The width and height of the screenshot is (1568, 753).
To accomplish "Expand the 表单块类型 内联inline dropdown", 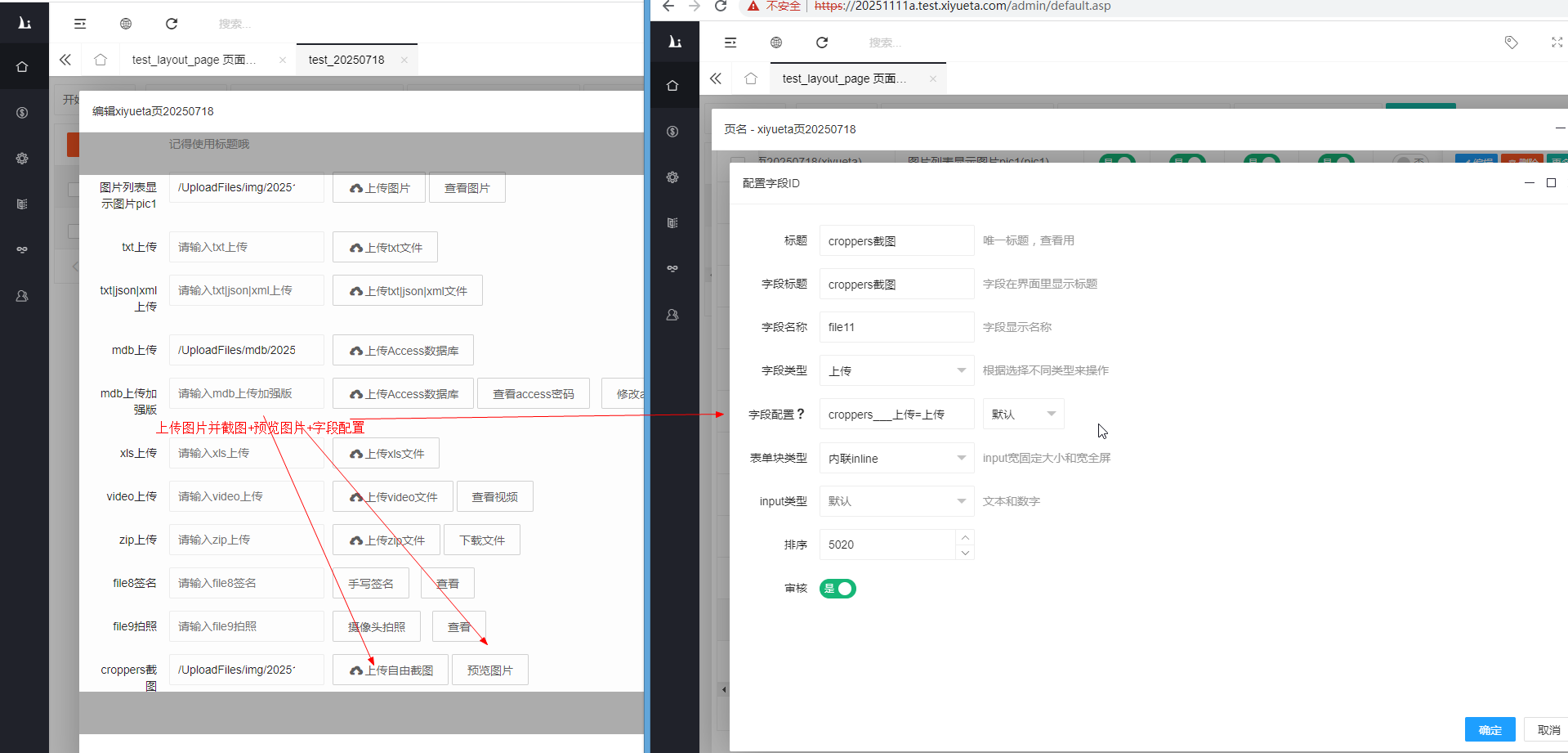I will click(896, 458).
